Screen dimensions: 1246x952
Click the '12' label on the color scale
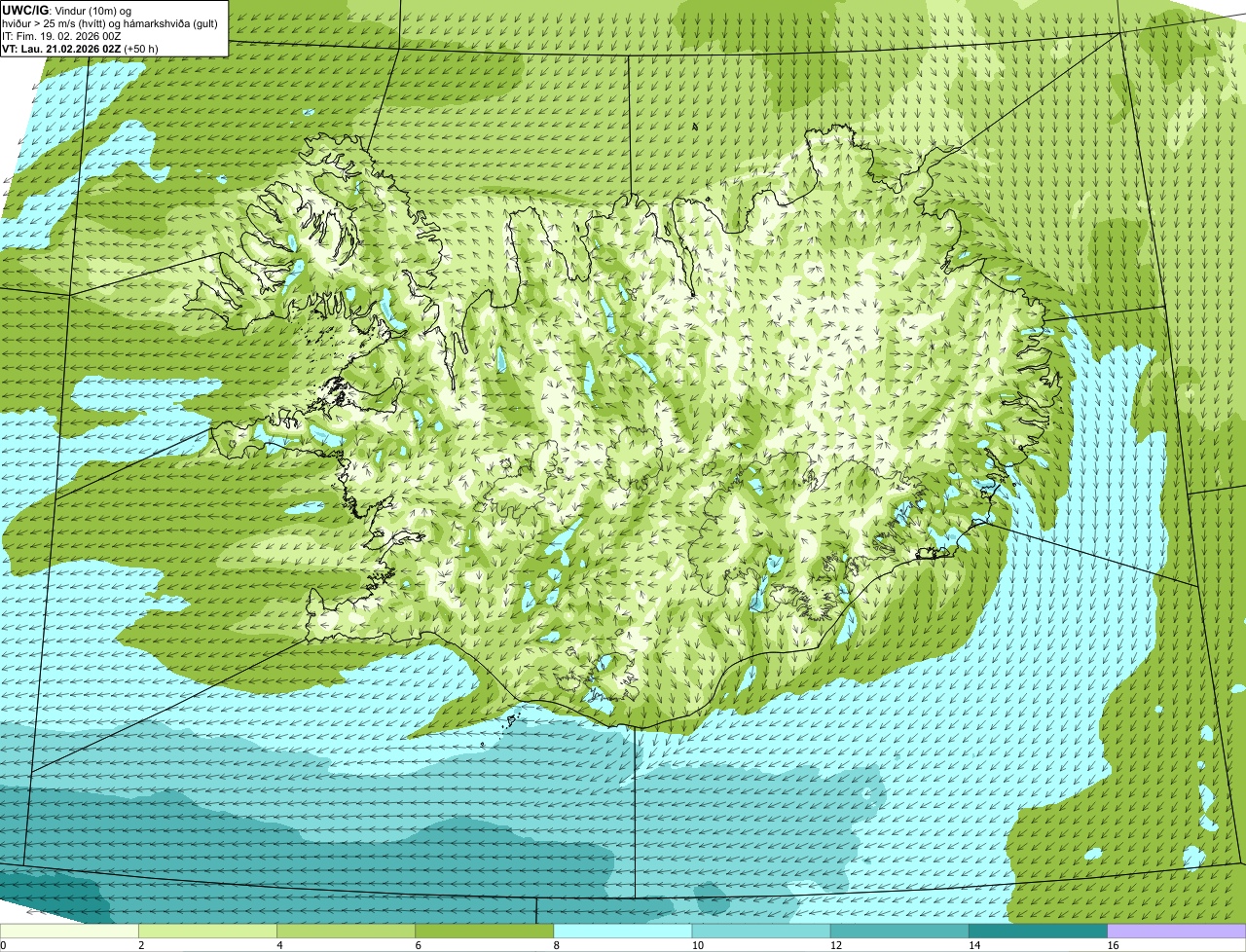835,945
